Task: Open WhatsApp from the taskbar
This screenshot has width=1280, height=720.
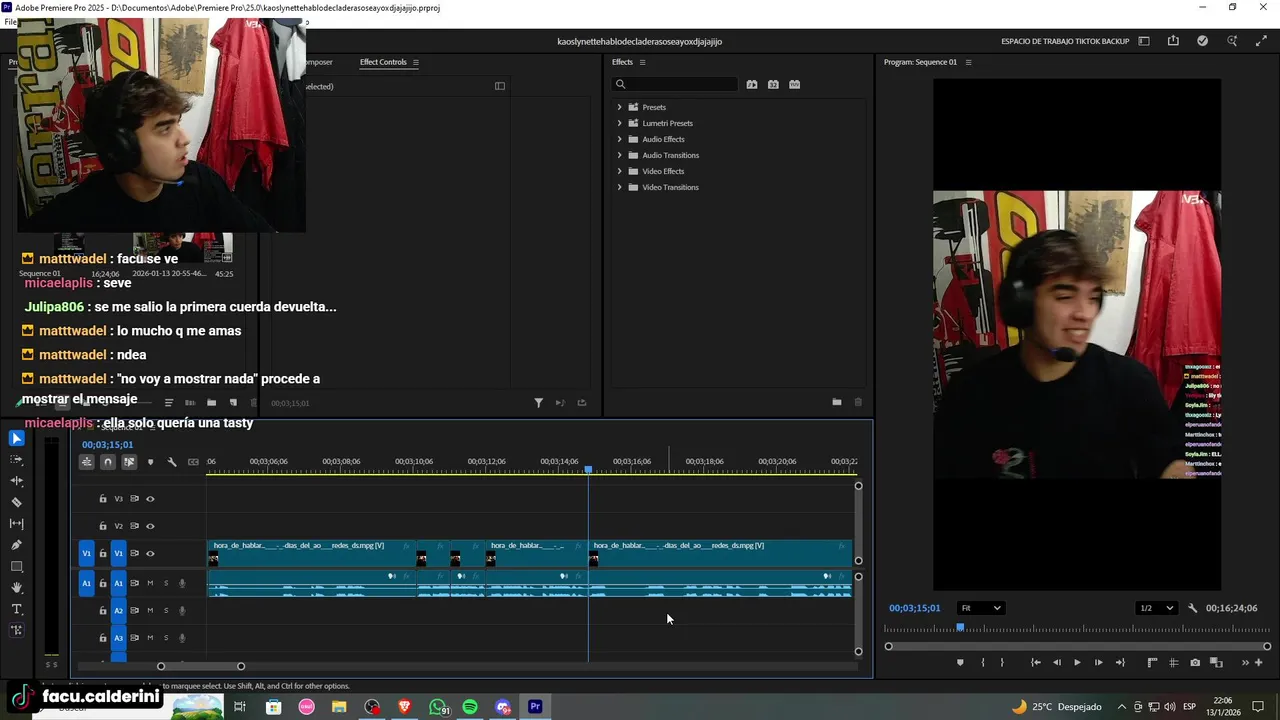Action: [438, 707]
